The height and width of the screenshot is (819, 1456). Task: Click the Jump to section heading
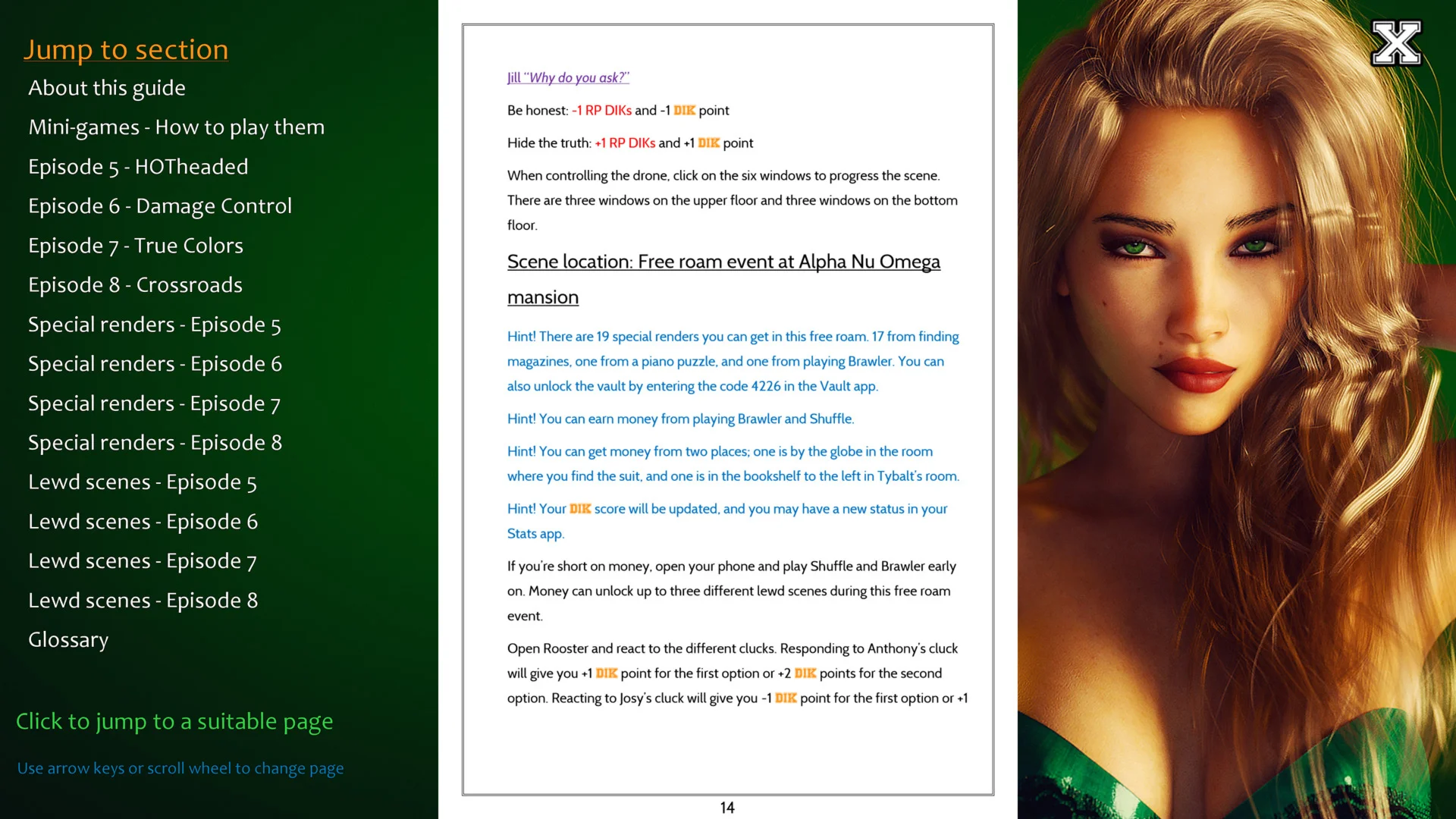126,49
